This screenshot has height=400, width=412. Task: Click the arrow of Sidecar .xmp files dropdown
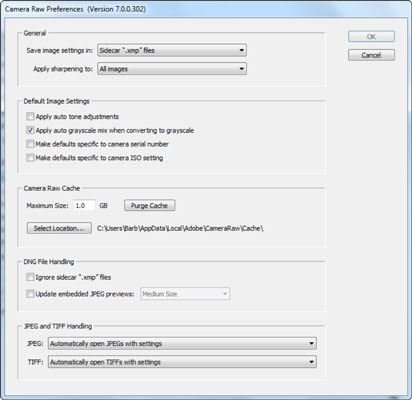pos(241,50)
